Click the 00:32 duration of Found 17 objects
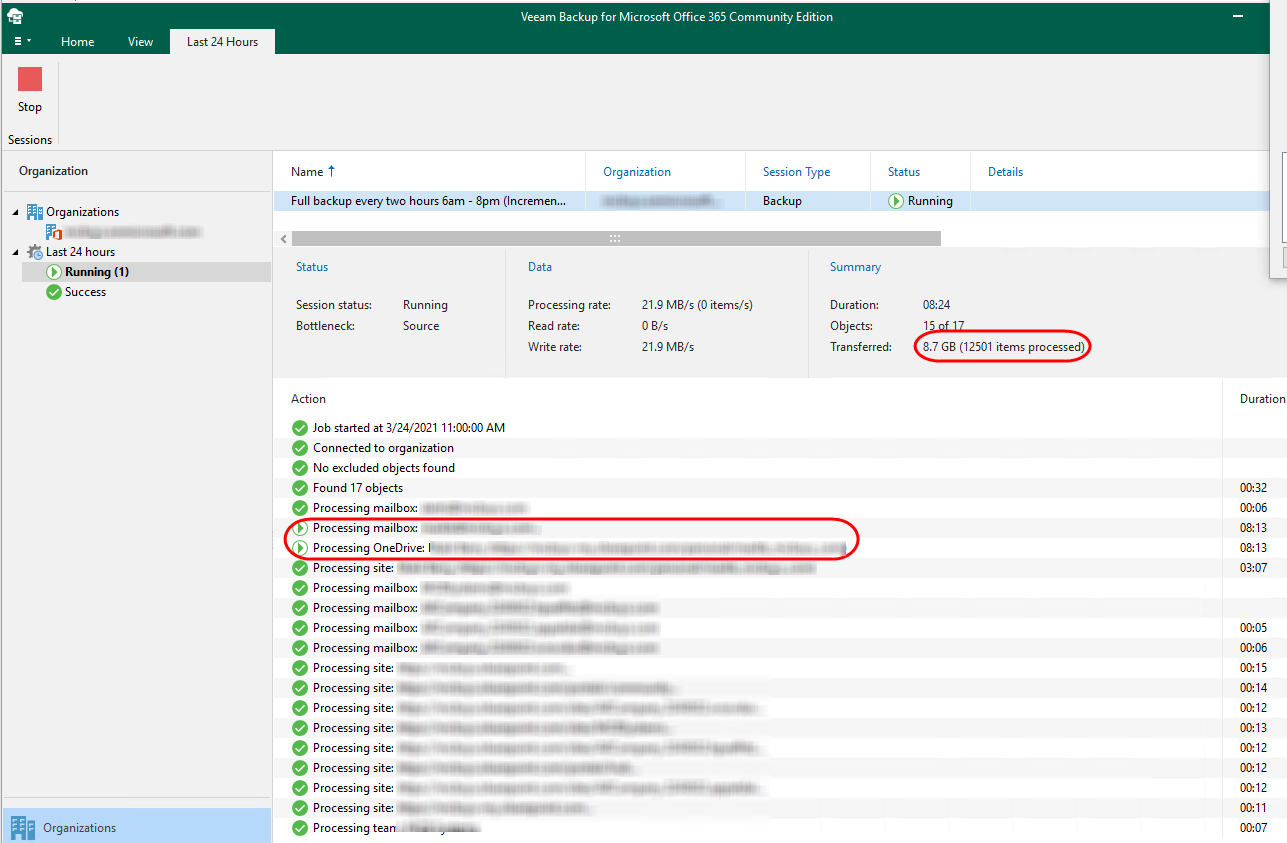This screenshot has height=843, width=1287. pos(1254,488)
